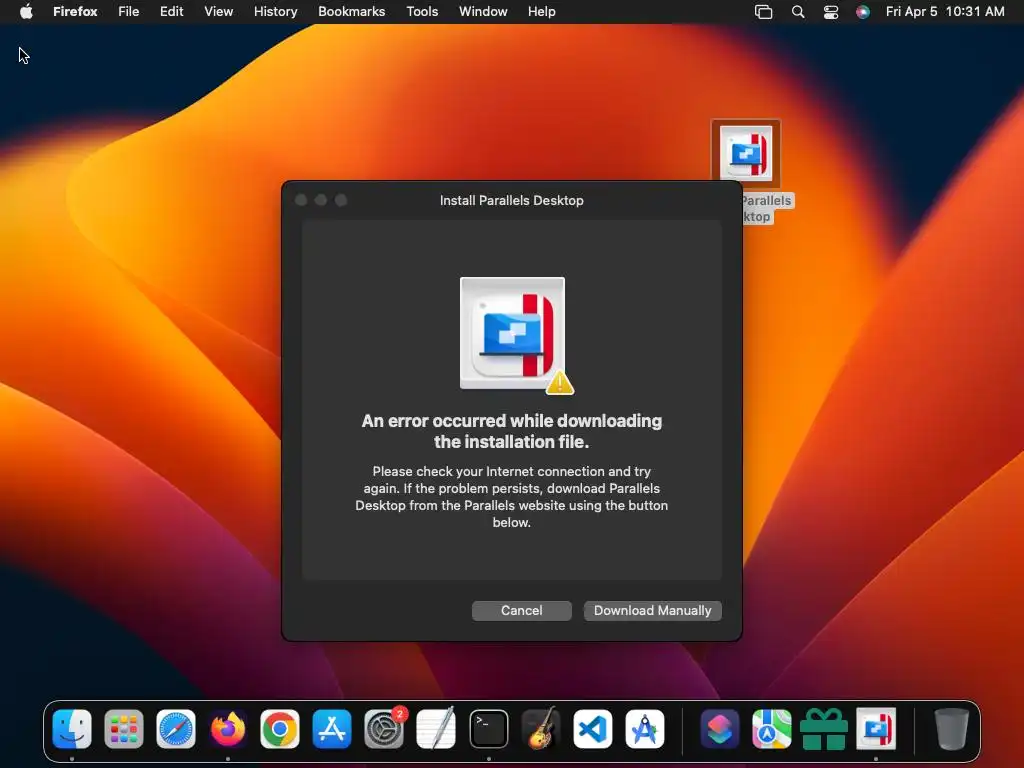Click Parallels installer icon in dock
The width and height of the screenshot is (1024, 768).
click(x=876, y=729)
